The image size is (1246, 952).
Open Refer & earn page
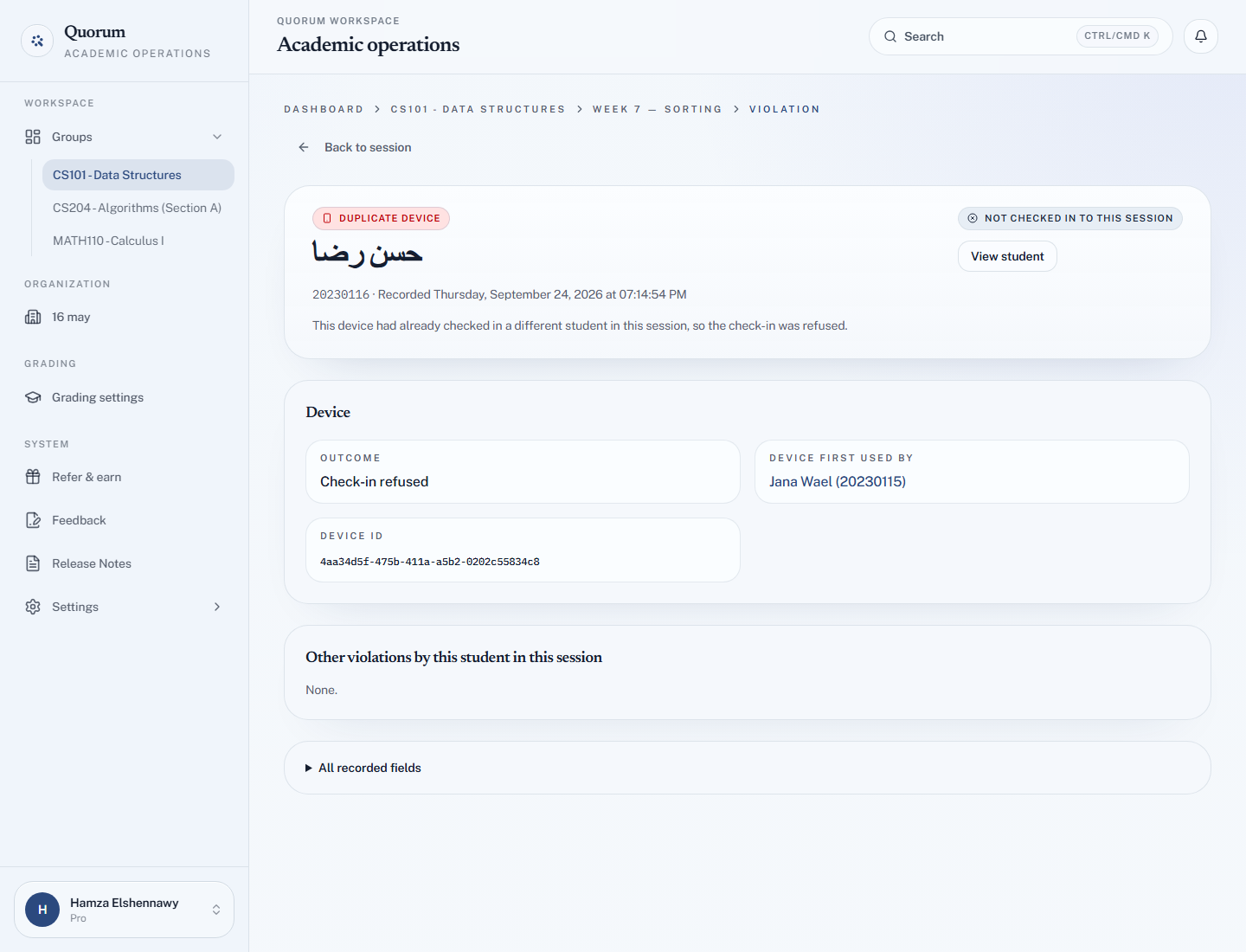coord(124,477)
